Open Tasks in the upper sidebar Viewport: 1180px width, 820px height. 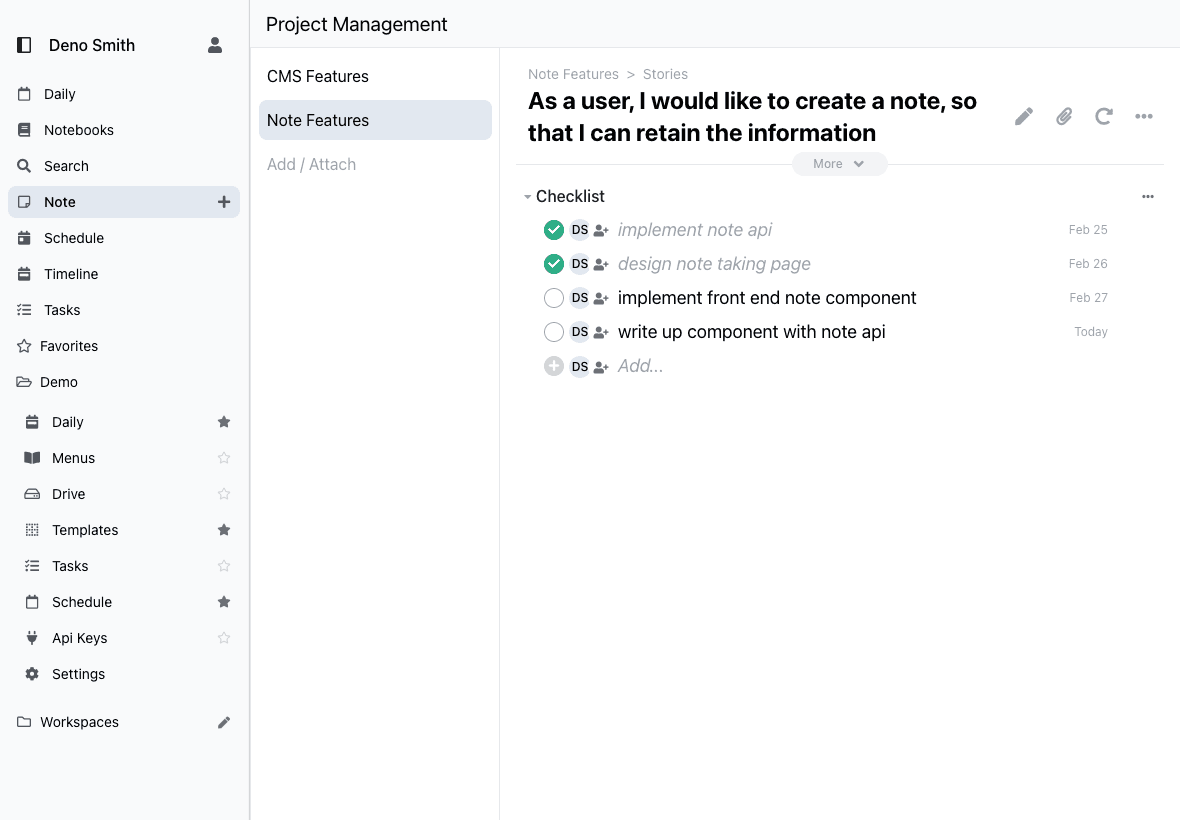click(x=124, y=310)
